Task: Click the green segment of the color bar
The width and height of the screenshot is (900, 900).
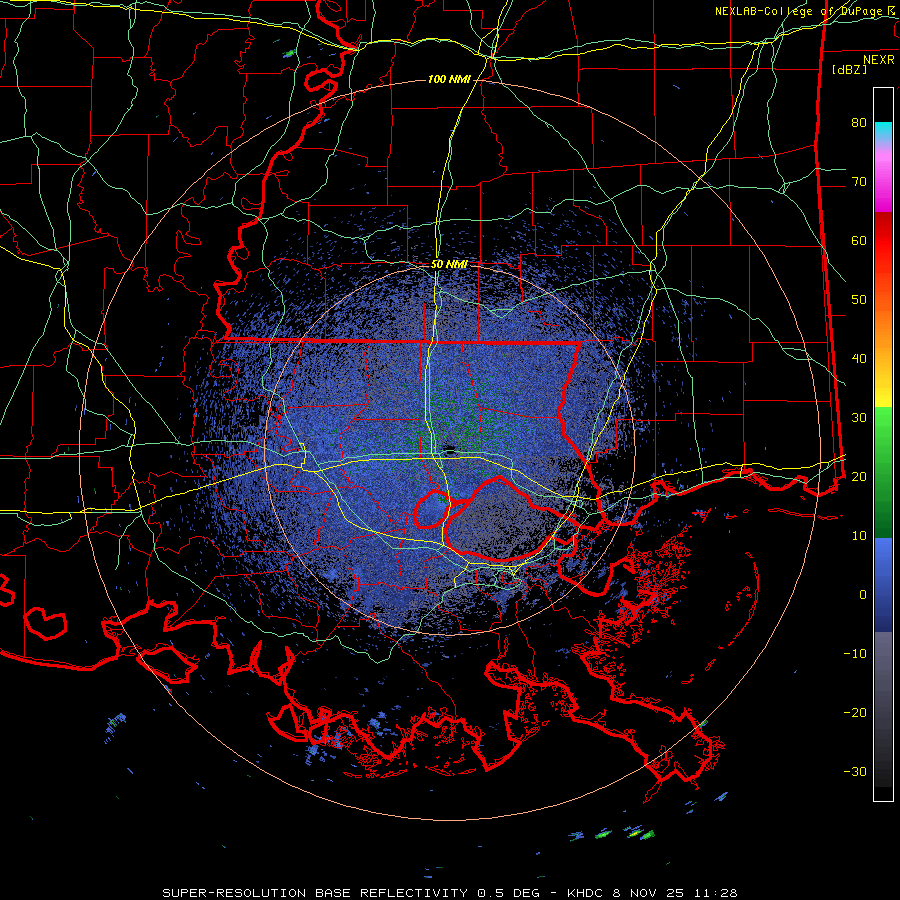Action: tap(883, 472)
